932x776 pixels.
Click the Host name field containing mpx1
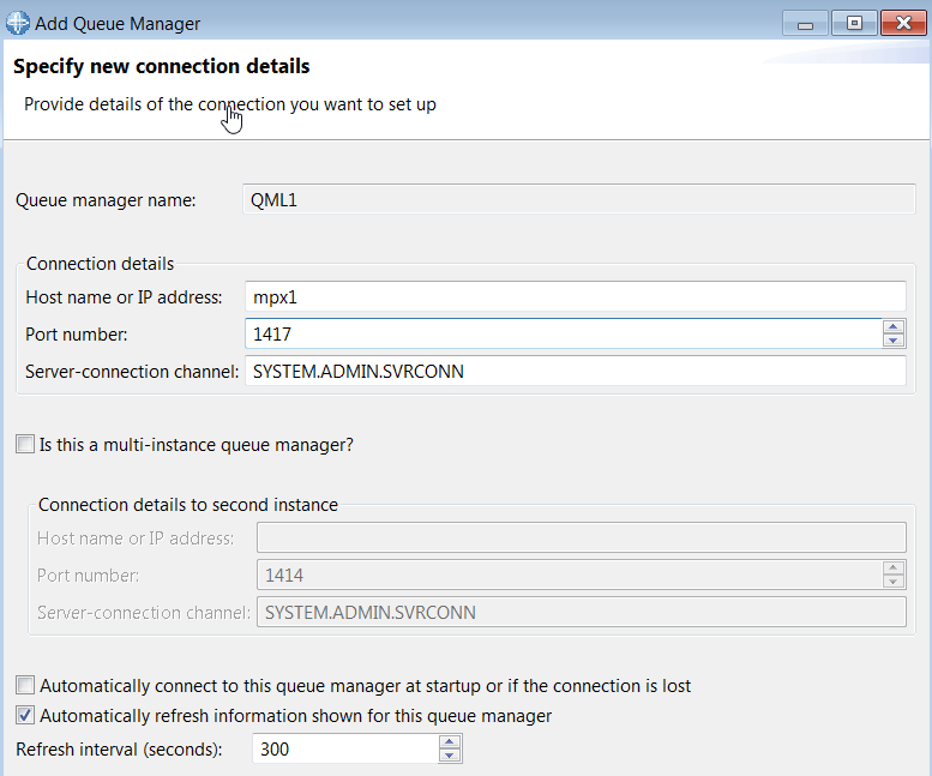tap(574, 297)
